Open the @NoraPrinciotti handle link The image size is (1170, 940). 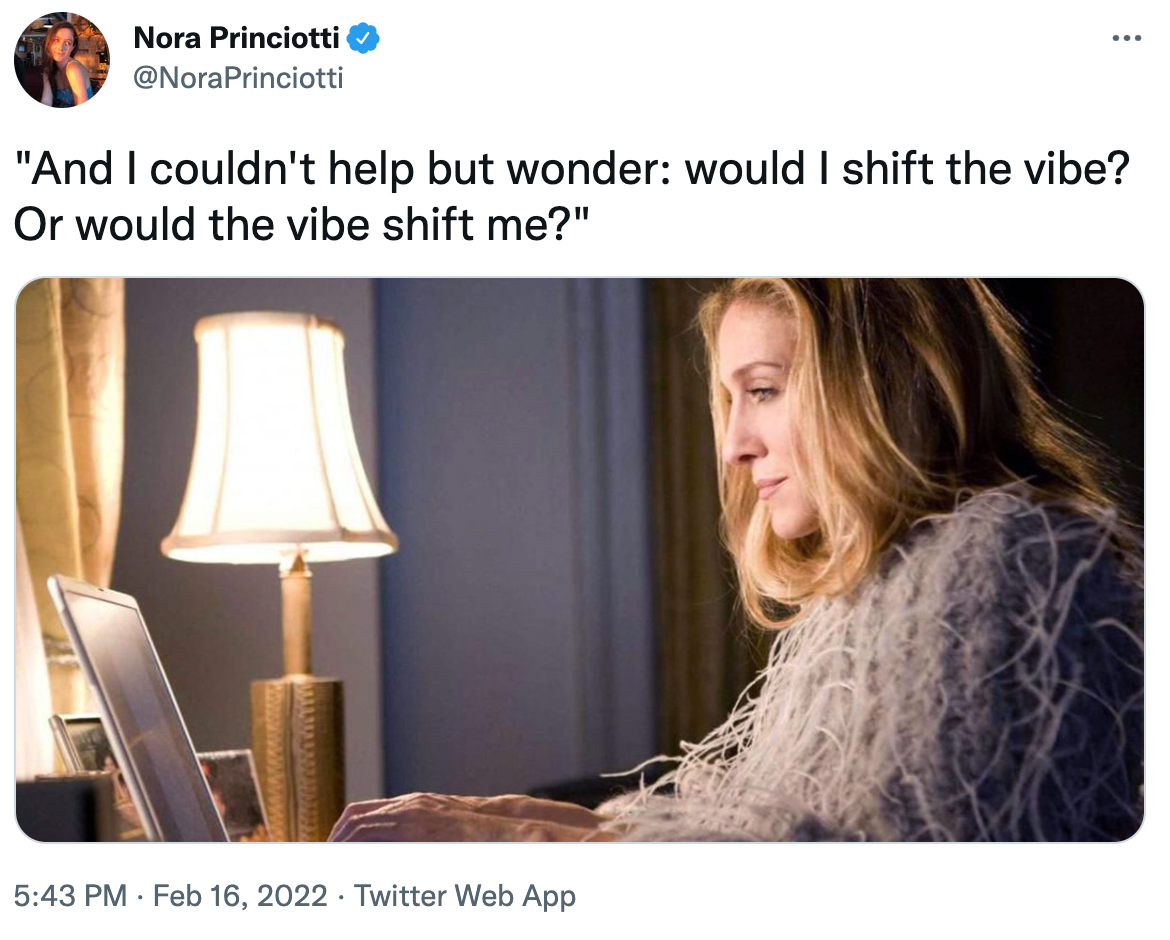(238, 77)
